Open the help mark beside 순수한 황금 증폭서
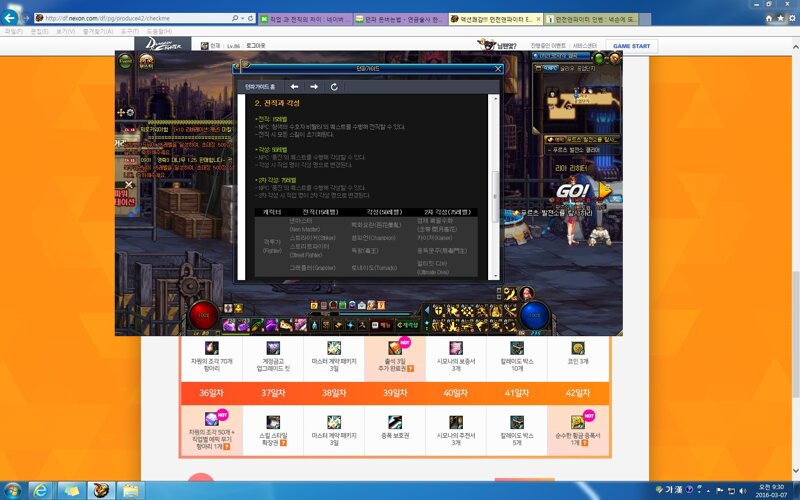The image size is (800, 500). [x=584, y=443]
